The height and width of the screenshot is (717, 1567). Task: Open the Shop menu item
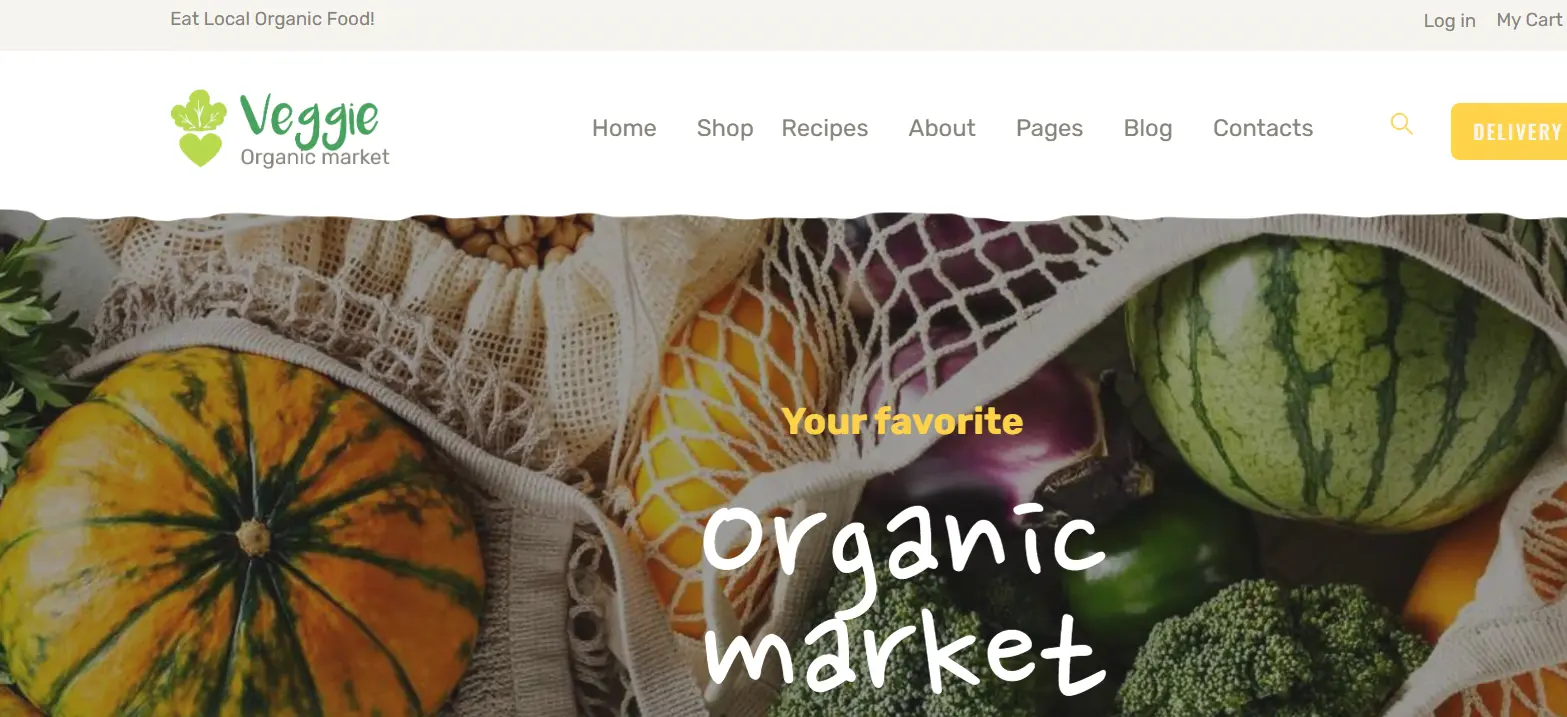point(725,128)
